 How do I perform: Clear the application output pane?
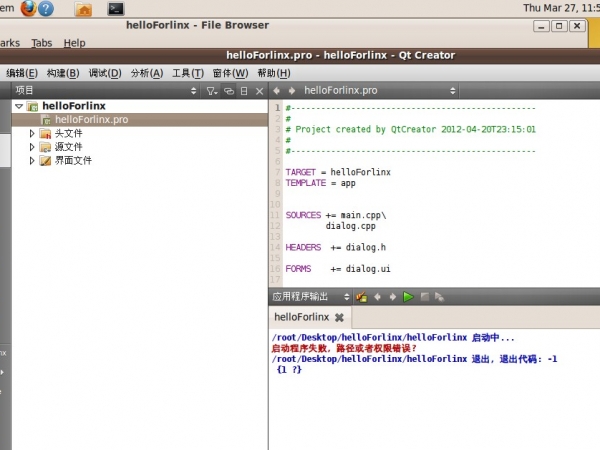[361, 297]
